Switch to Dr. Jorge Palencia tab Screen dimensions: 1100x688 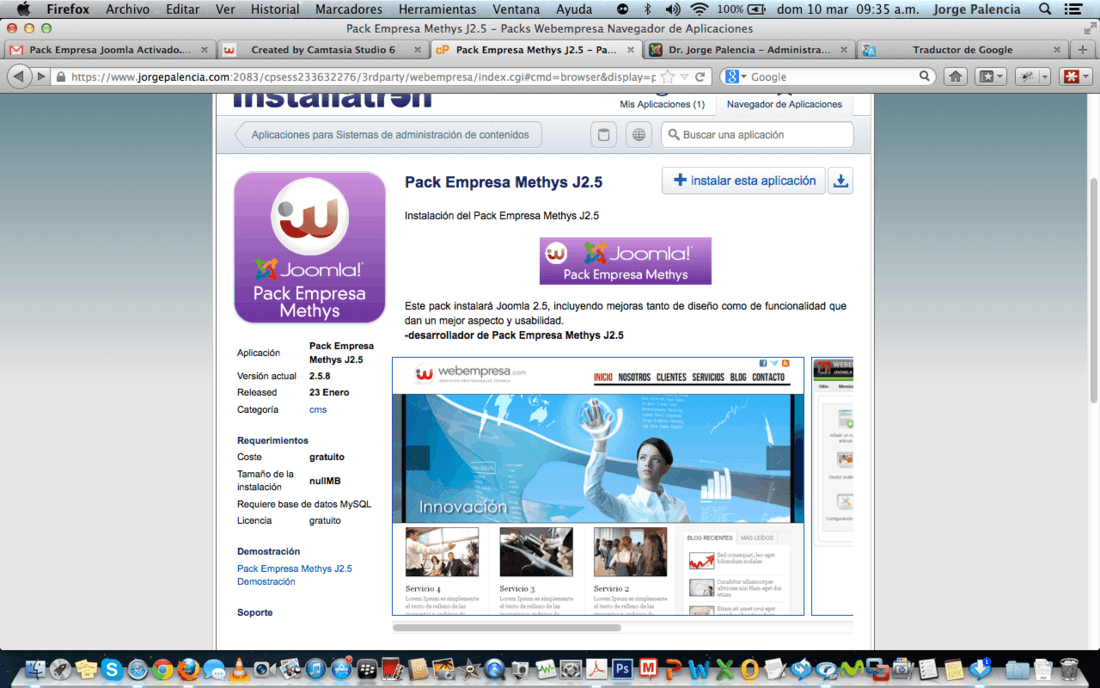tap(749, 50)
